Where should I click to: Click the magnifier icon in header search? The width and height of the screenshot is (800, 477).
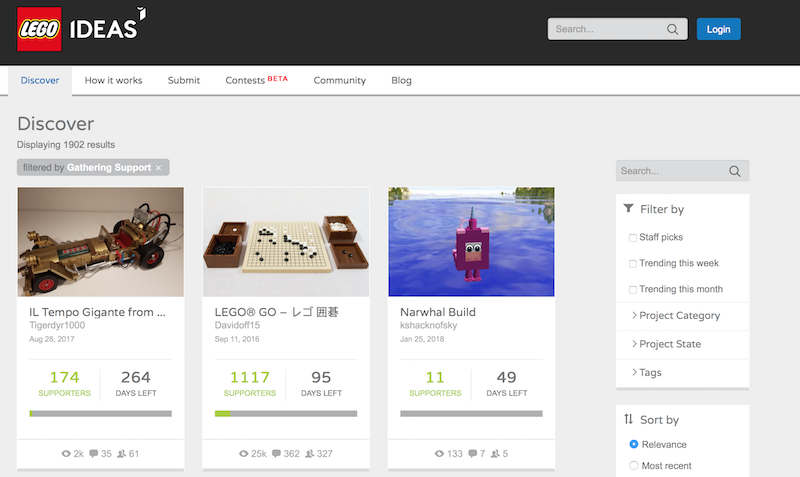pos(672,30)
